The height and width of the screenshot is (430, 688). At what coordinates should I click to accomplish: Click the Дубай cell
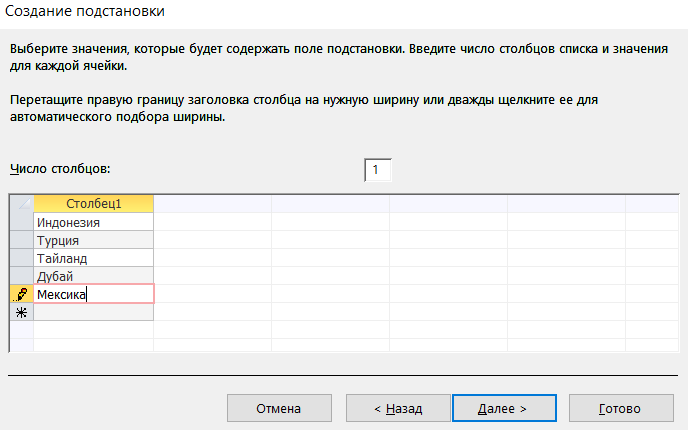(x=93, y=276)
